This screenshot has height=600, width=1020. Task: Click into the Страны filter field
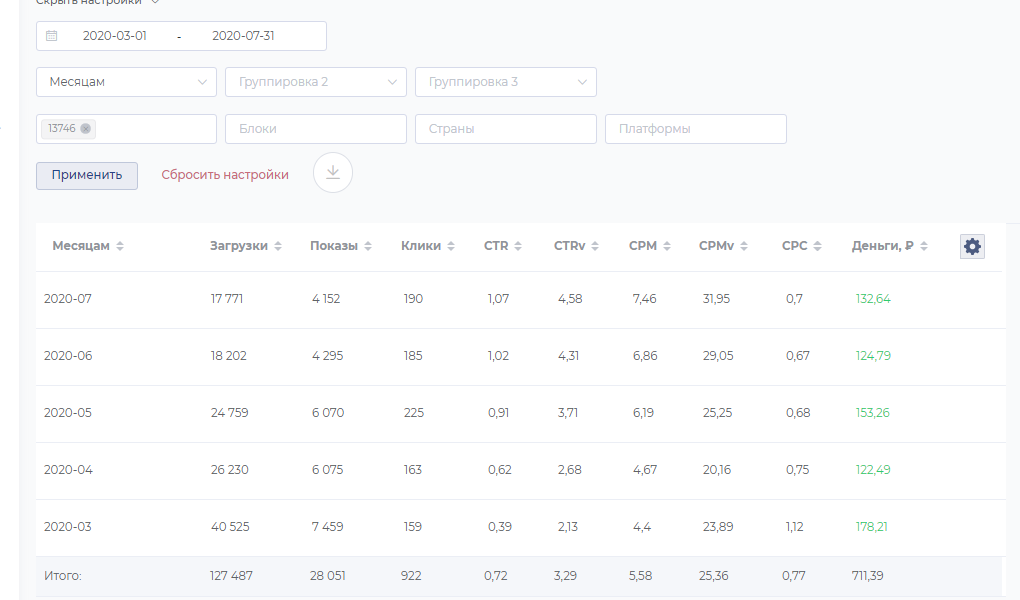click(506, 129)
